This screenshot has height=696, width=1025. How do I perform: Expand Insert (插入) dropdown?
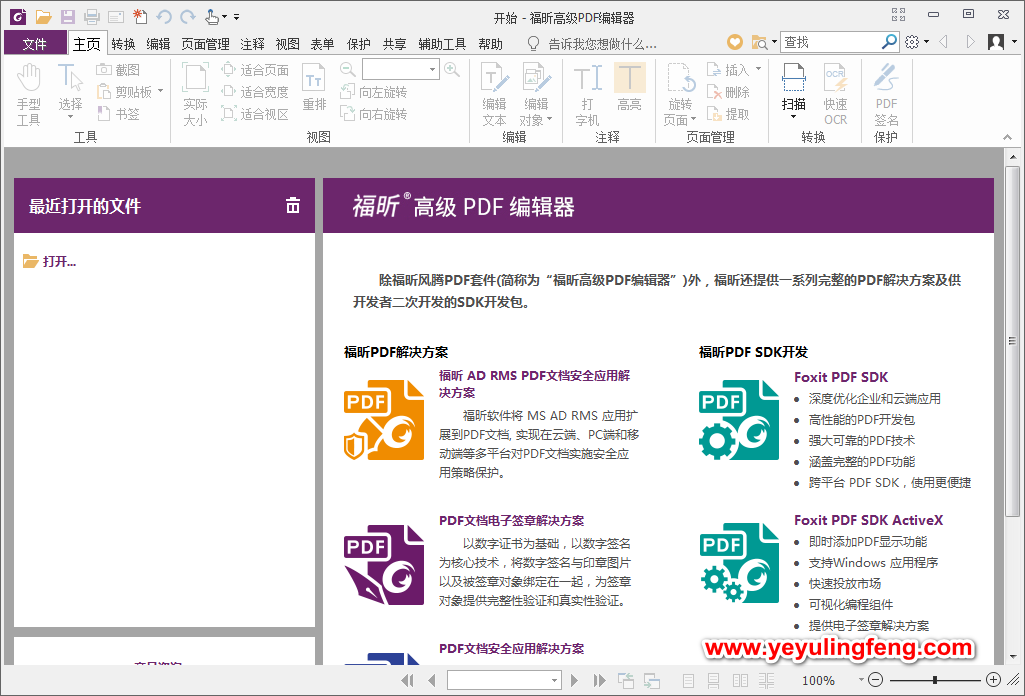pos(758,69)
